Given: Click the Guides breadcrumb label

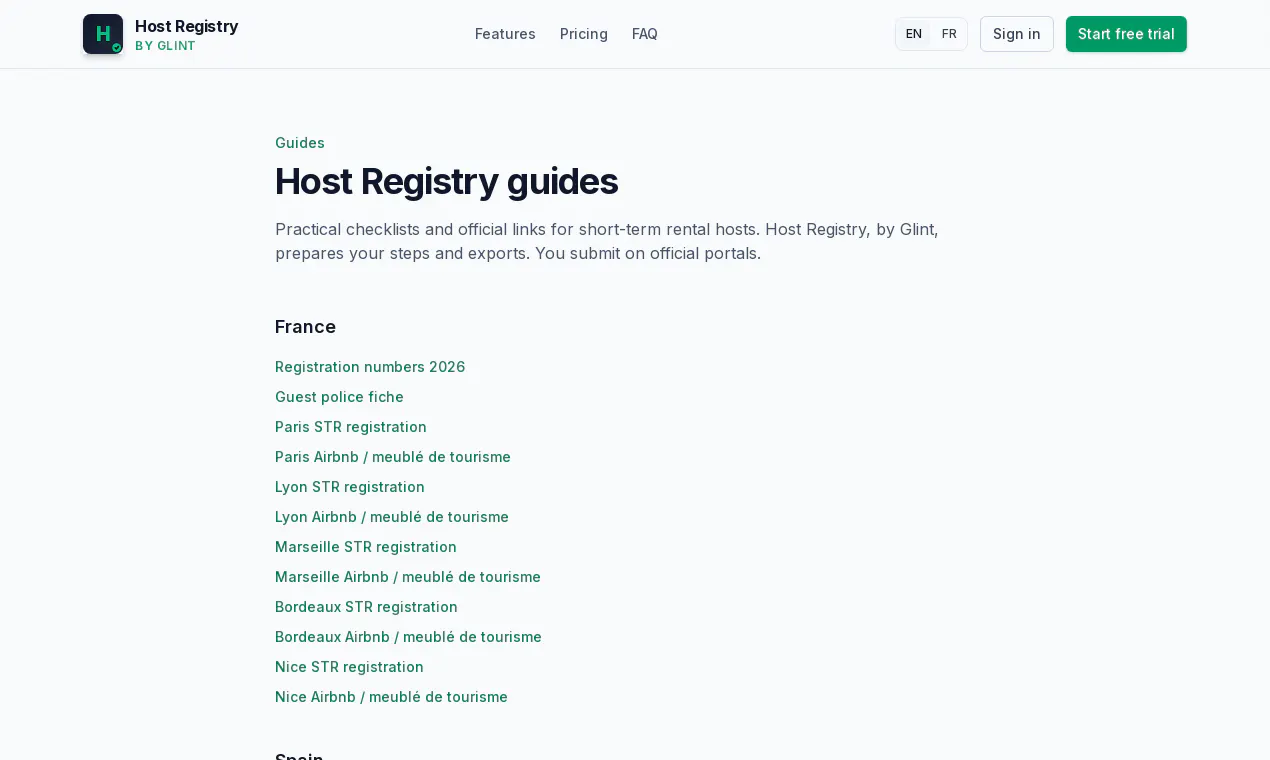Looking at the screenshot, I should click(300, 143).
